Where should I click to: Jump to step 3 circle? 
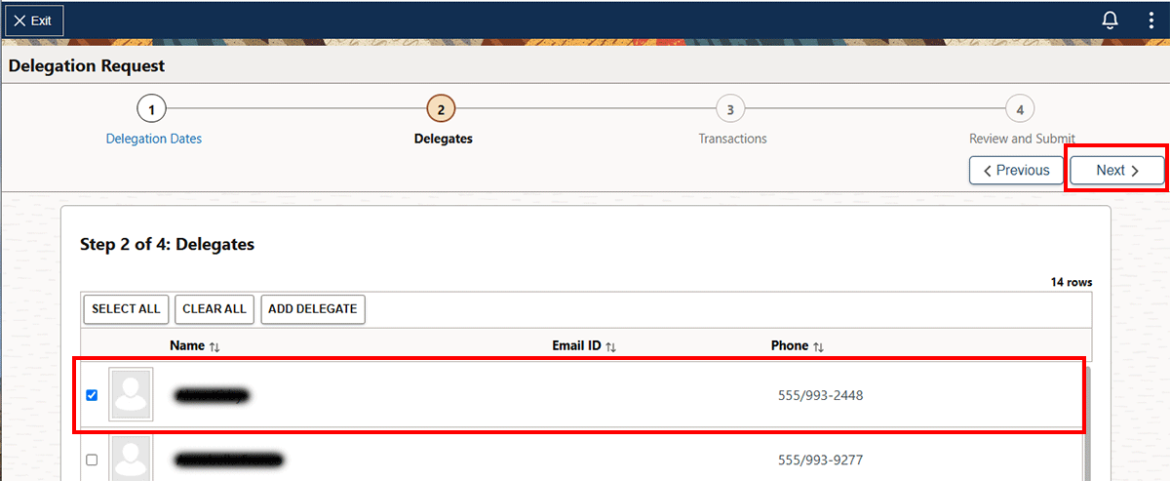coord(730,109)
